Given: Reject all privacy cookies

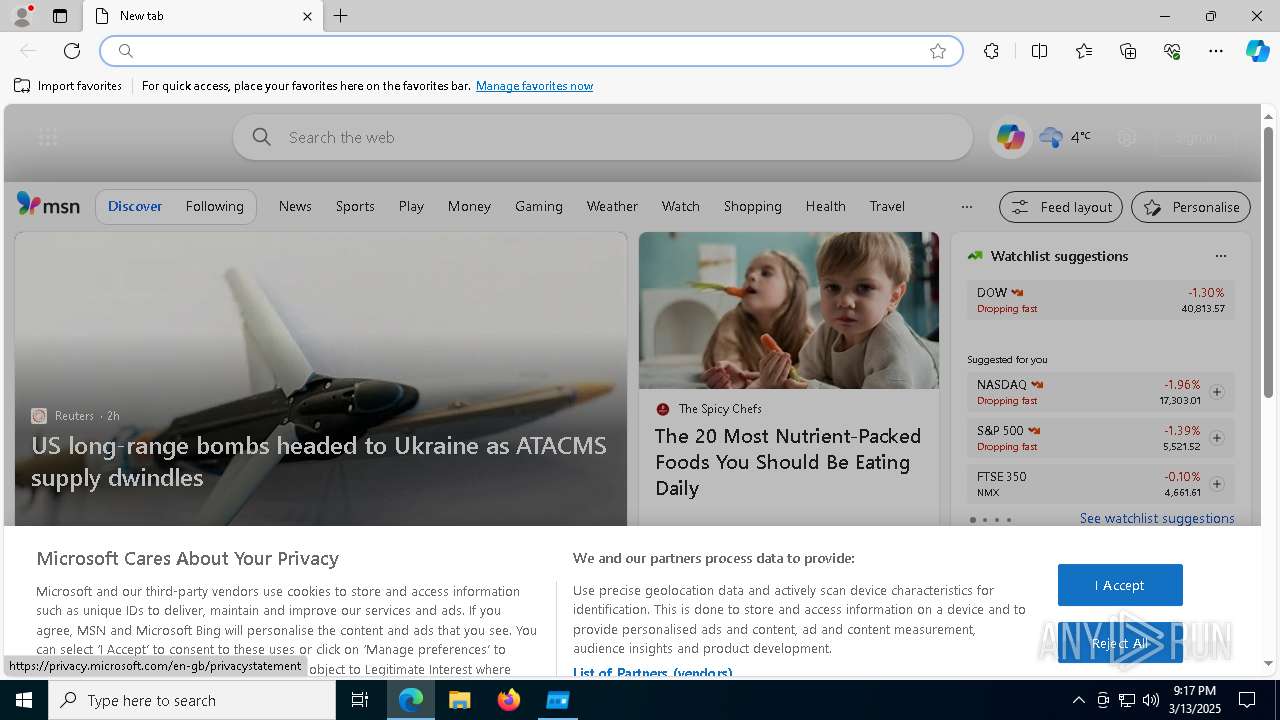Looking at the screenshot, I should tap(1120, 643).
